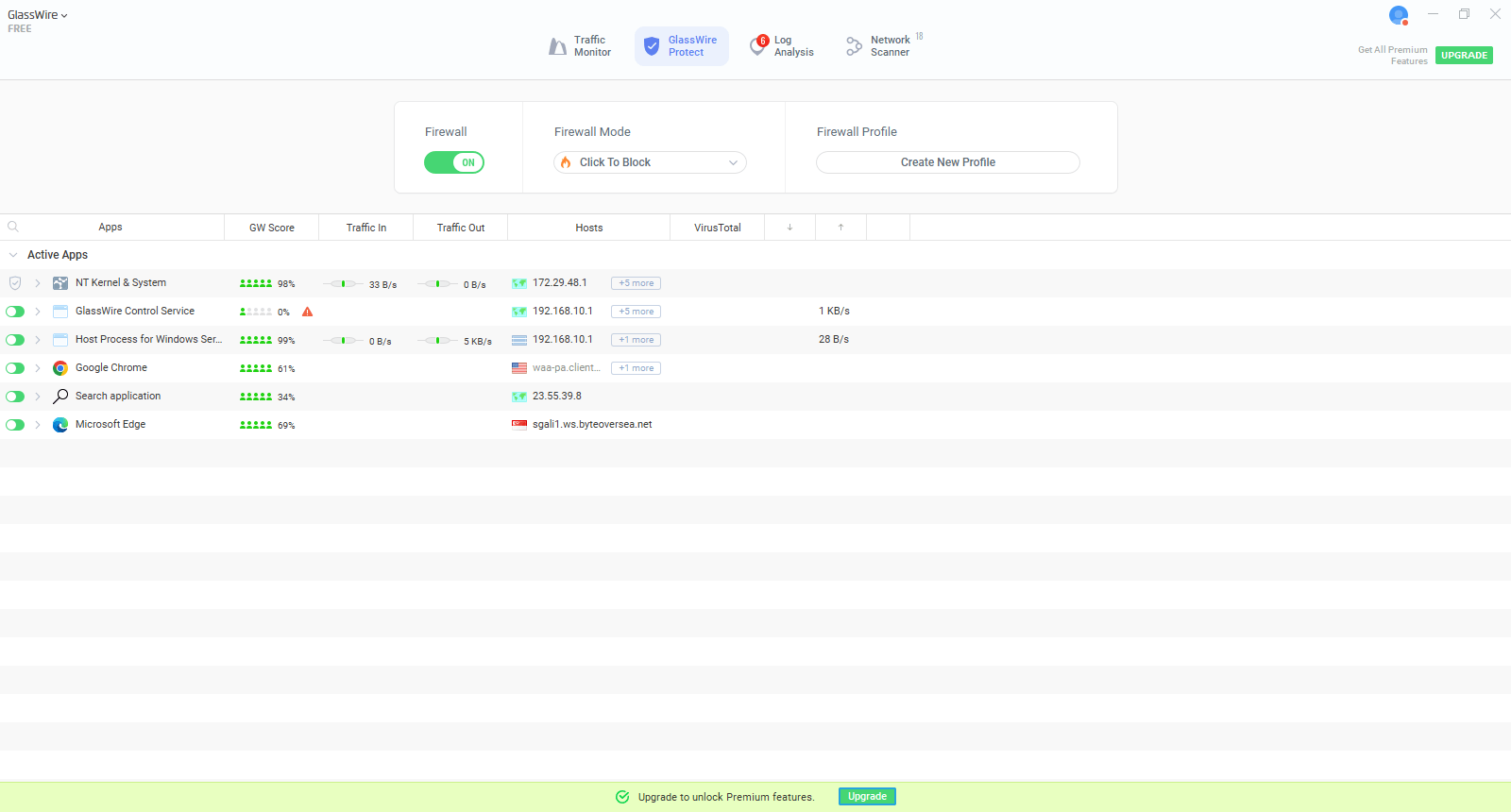Toggle firewall for Search application

pos(15,397)
